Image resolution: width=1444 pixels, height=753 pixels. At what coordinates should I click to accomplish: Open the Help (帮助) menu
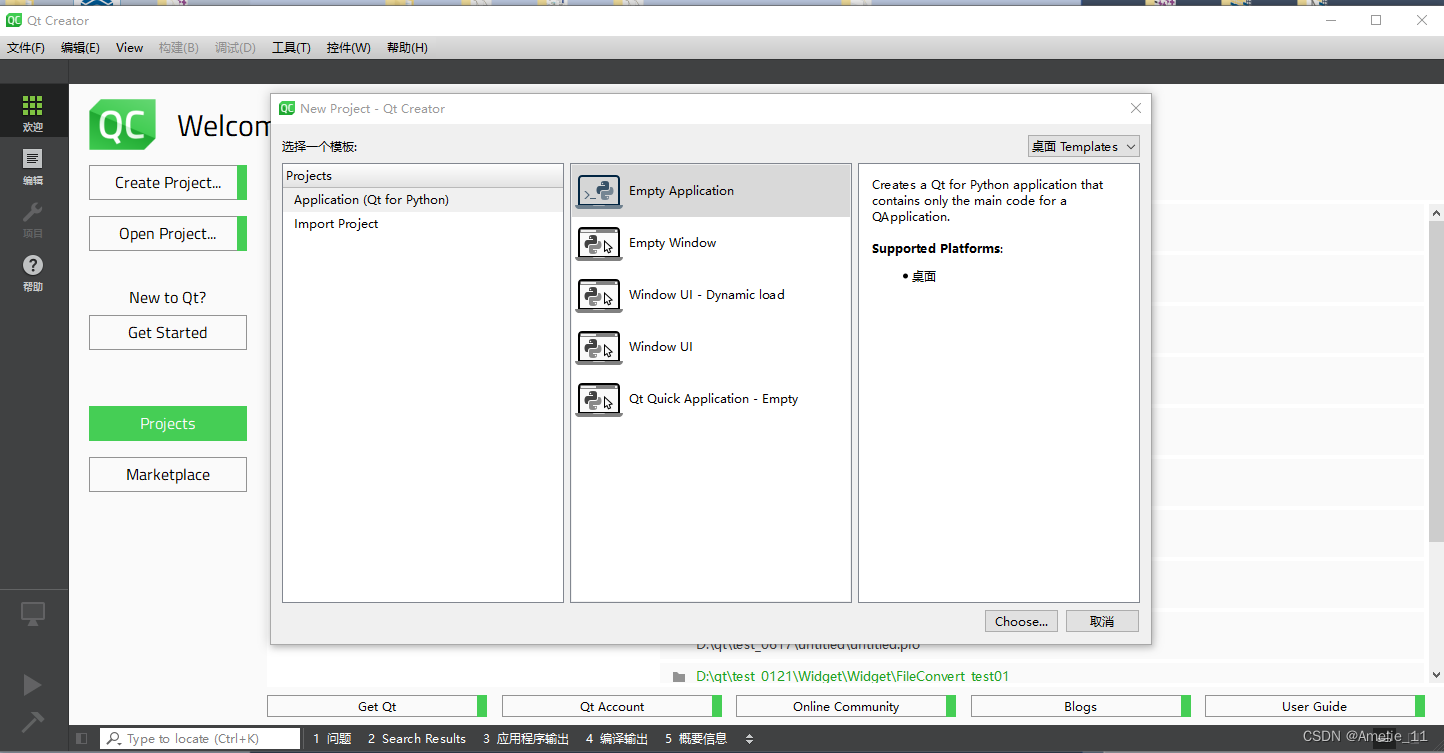[407, 47]
